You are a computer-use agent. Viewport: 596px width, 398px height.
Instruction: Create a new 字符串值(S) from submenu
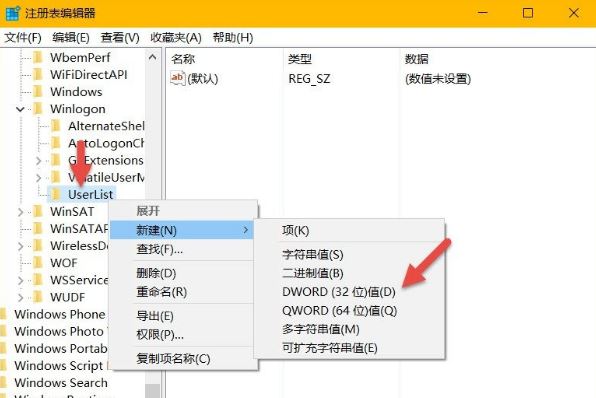pyautogui.click(x=349, y=254)
